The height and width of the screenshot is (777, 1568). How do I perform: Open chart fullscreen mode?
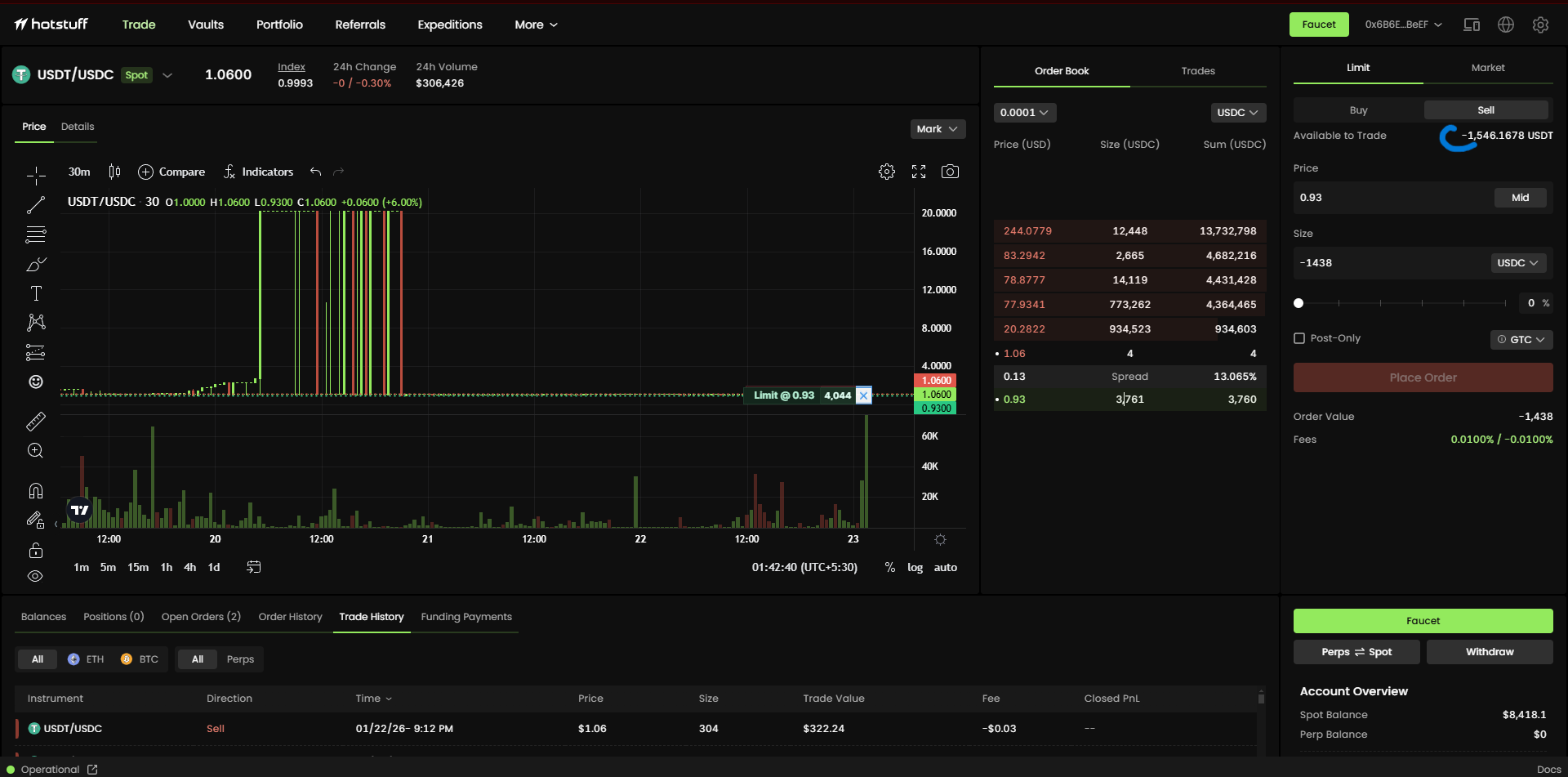point(919,172)
